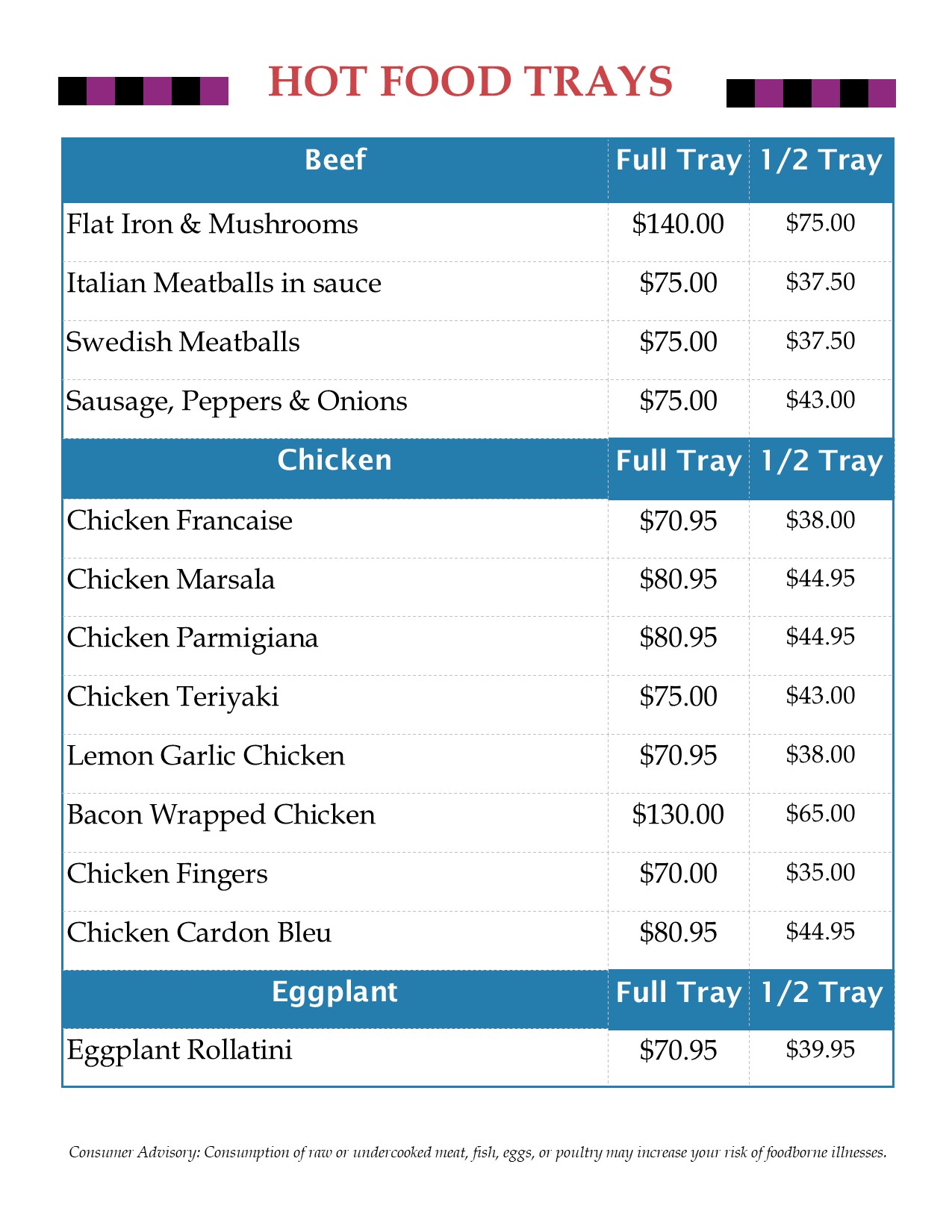The image size is (952, 1232).
Task: Select the Chicken Marsala item
Action: coord(171,579)
